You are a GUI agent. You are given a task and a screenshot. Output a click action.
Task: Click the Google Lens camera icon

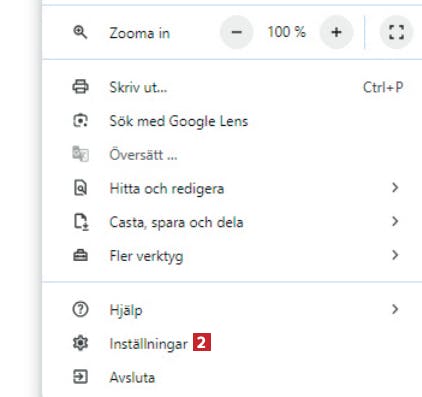(x=80, y=121)
